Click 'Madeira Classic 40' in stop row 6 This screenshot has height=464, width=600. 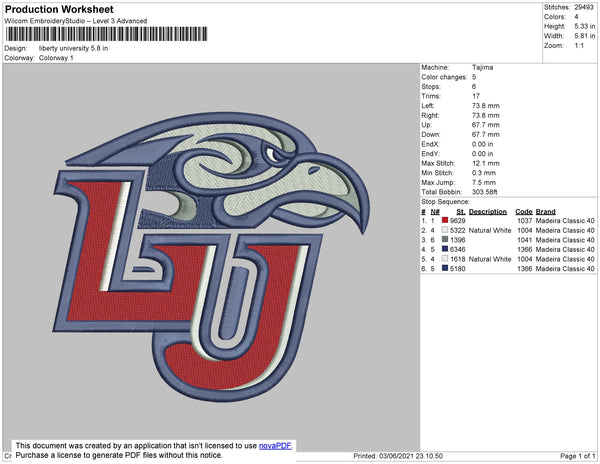click(x=565, y=269)
